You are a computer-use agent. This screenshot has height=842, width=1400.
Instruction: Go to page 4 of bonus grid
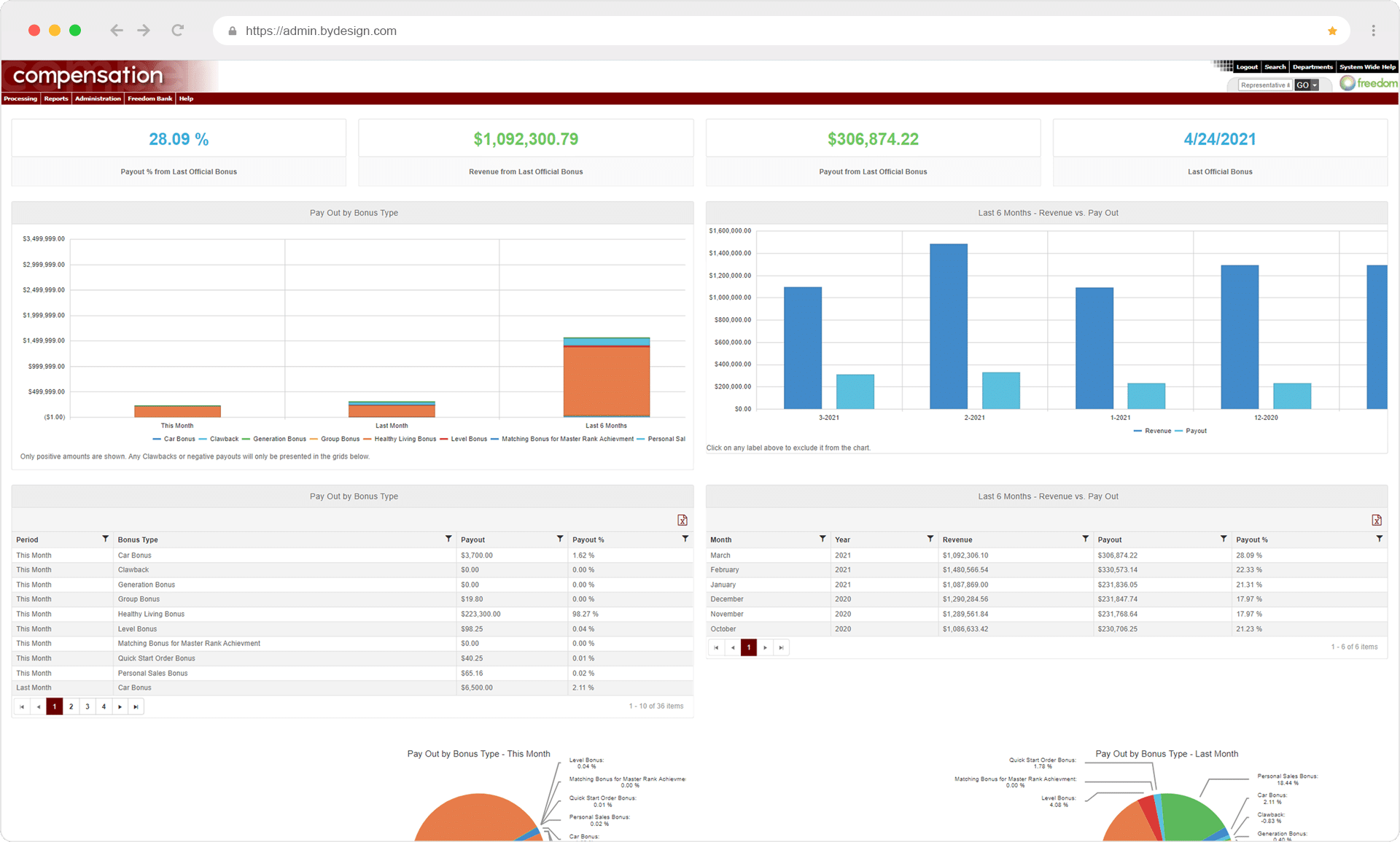pos(104,706)
